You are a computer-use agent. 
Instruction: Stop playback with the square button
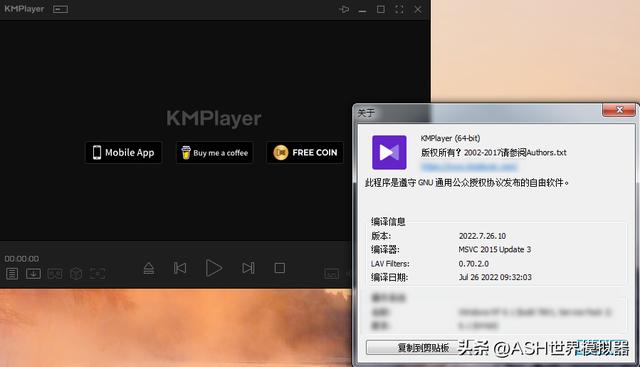[x=280, y=268]
